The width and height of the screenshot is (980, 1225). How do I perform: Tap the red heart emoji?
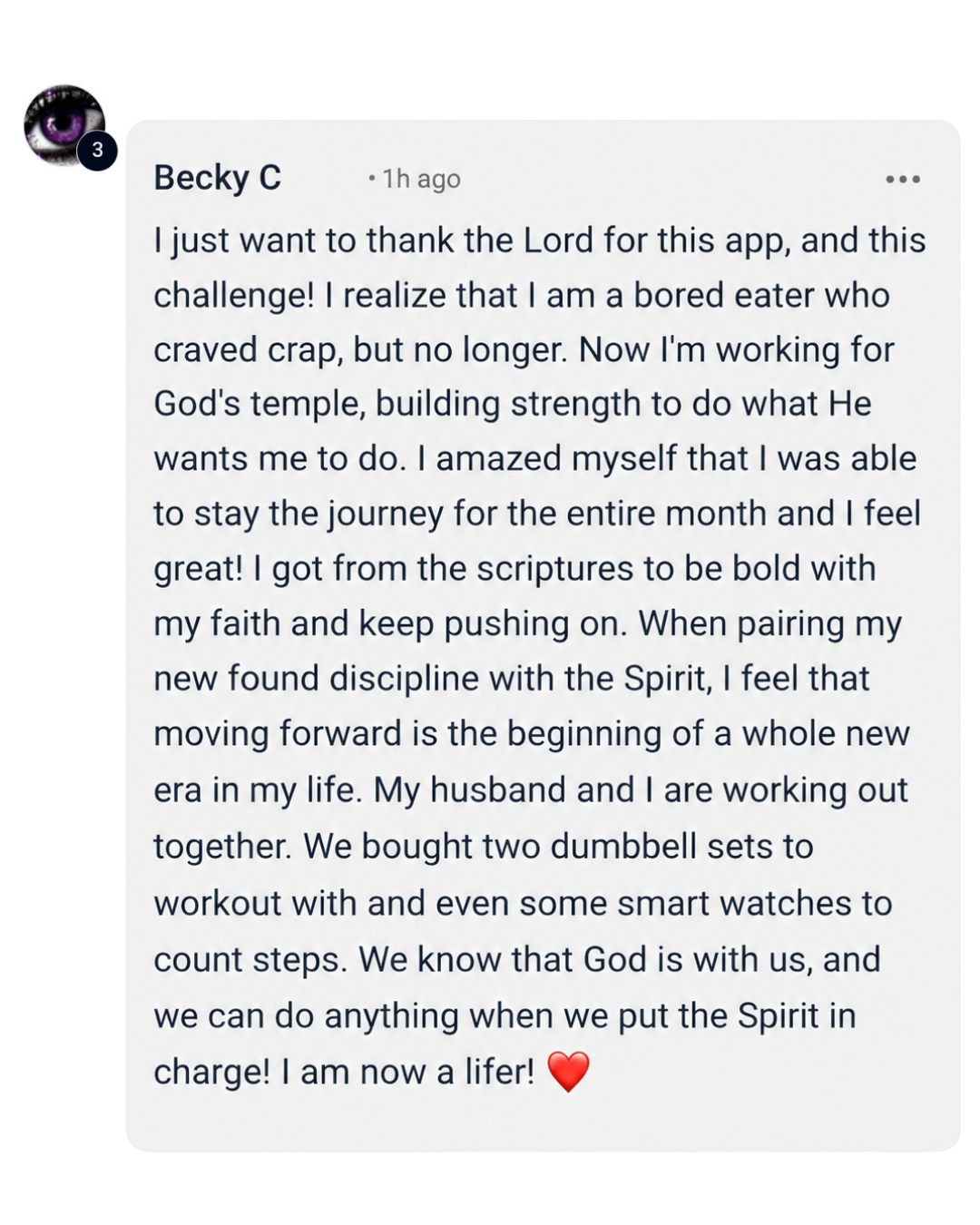pos(569,1072)
